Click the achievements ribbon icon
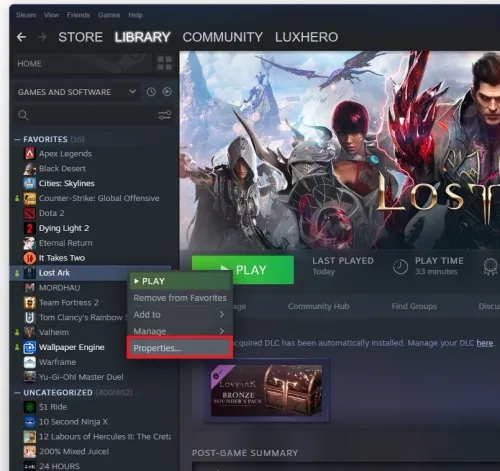The image size is (500, 471). (x=490, y=267)
